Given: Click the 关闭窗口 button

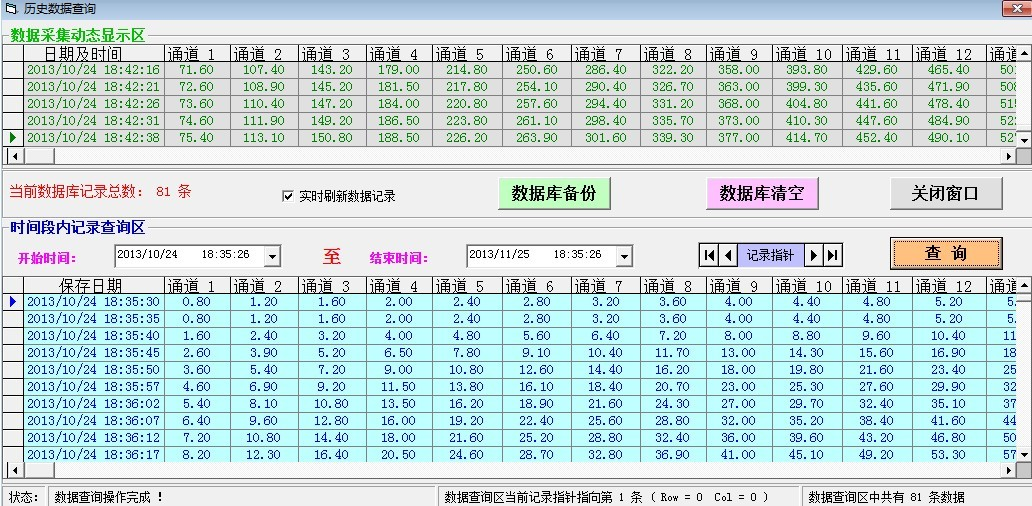Looking at the screenshot, I should click(945, 193).
